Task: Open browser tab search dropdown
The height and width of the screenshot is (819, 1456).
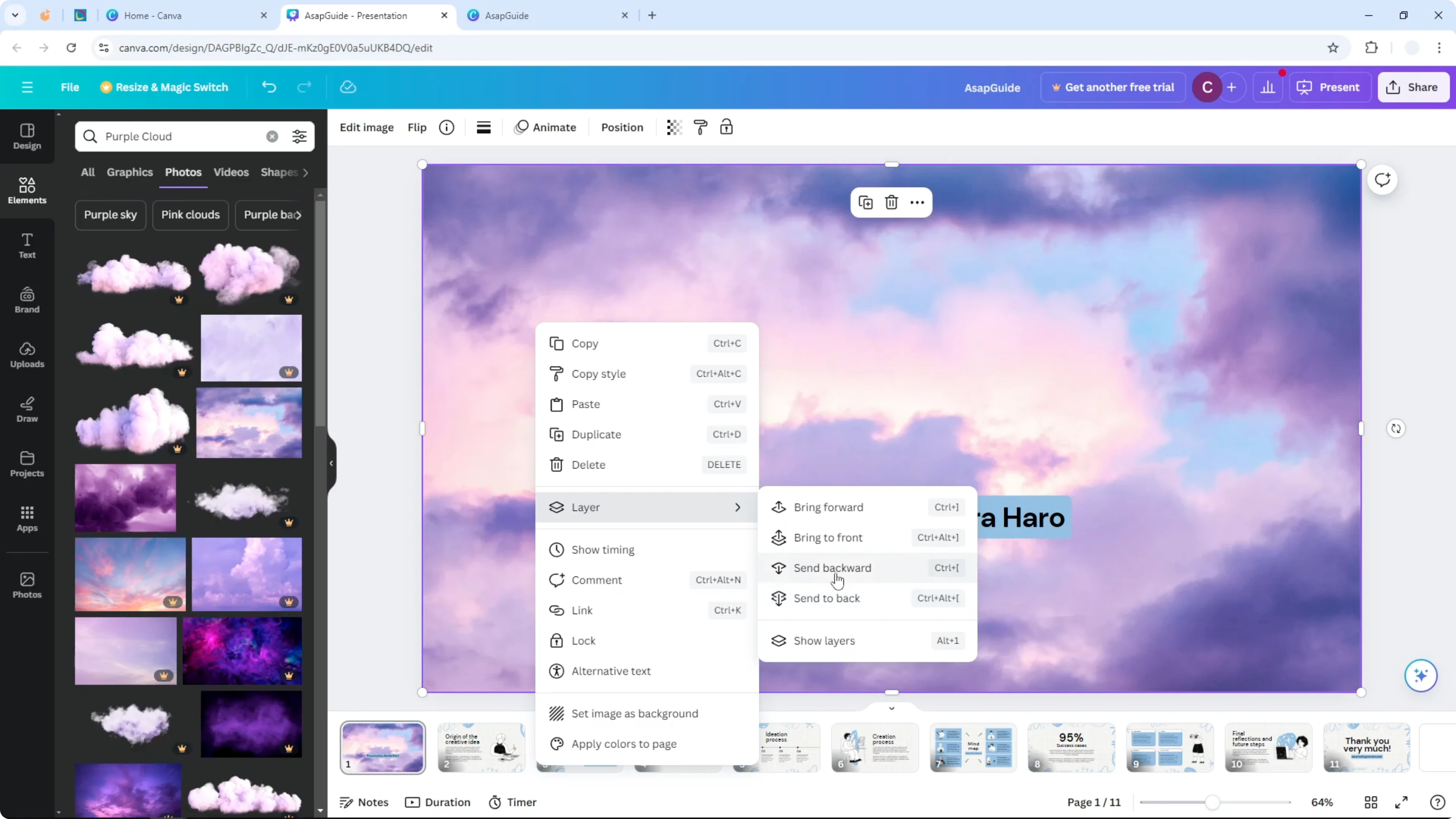Action: [x=15, y=15]
